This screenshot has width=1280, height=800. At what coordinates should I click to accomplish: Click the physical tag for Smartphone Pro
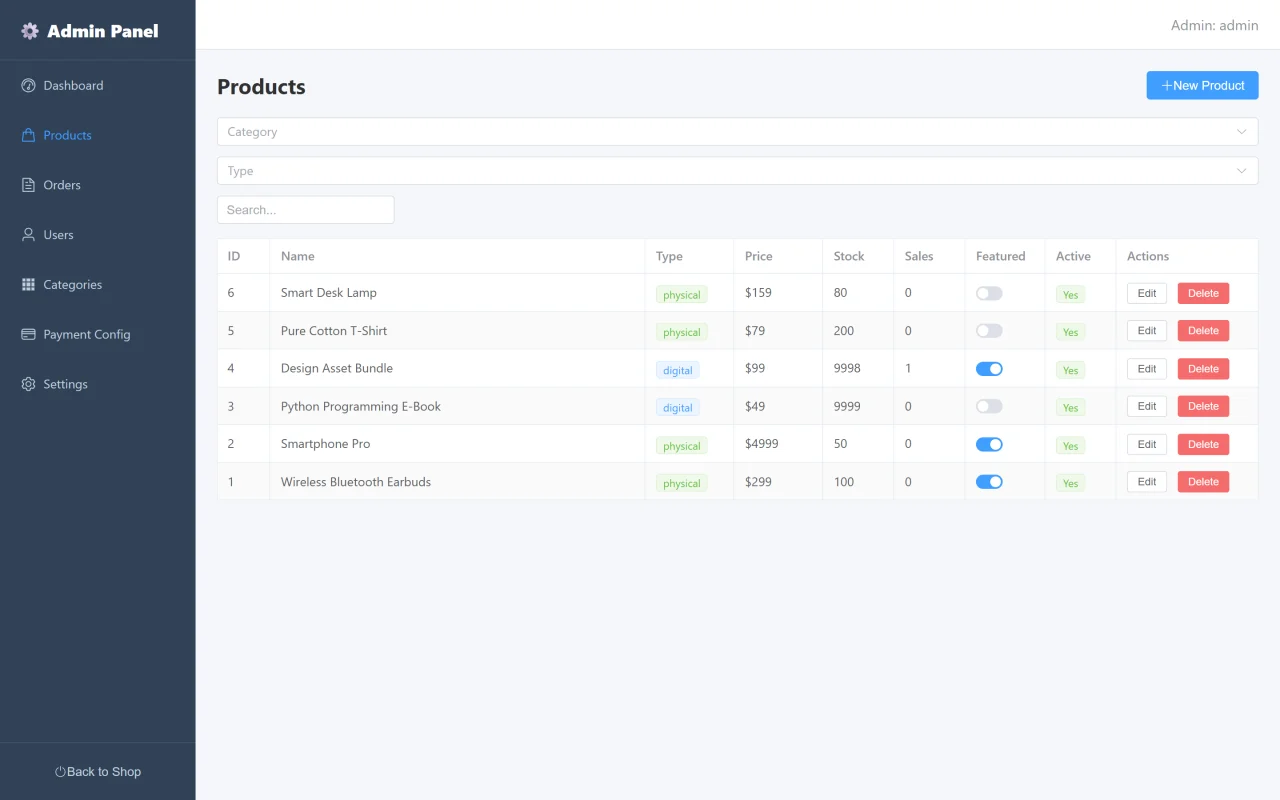pyautogui.click(x=682, y=445)
